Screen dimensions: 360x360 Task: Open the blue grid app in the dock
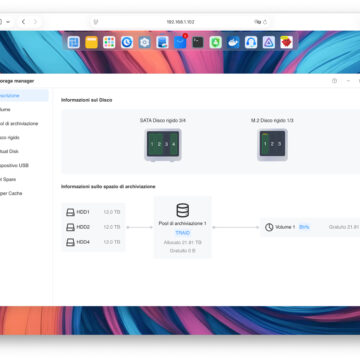click(73, 42)
